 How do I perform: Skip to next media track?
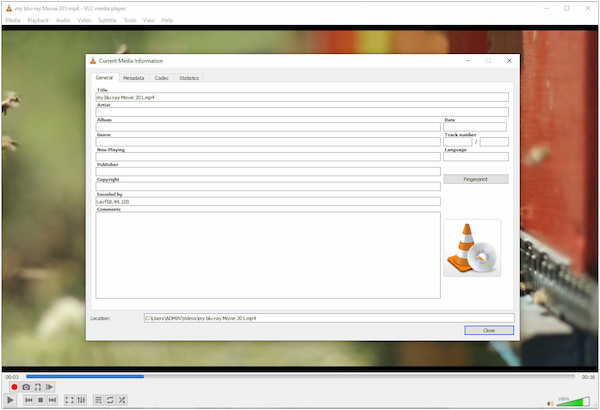(52, 400)
